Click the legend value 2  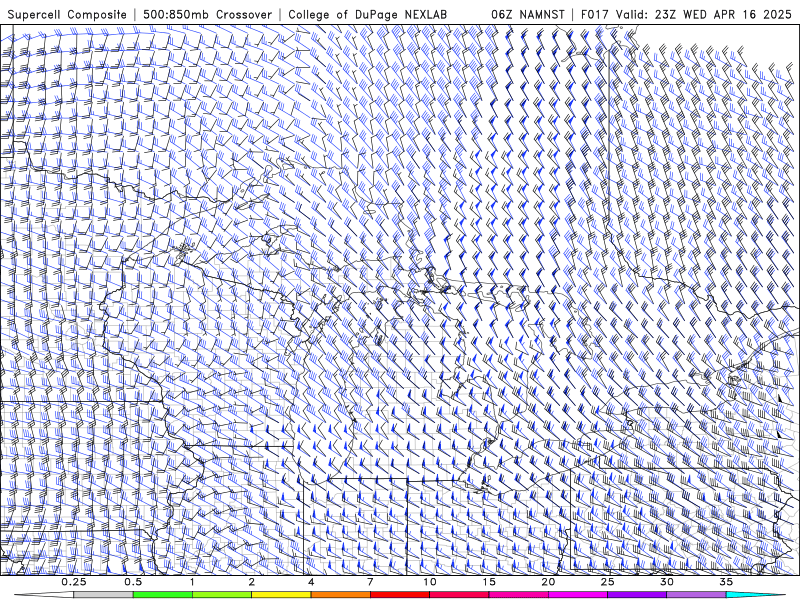252,582
